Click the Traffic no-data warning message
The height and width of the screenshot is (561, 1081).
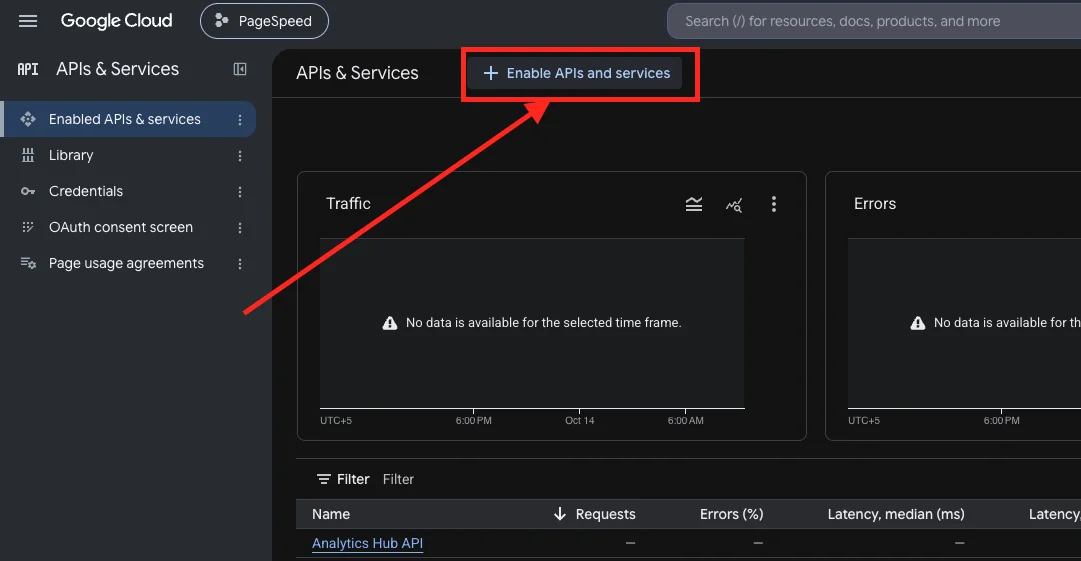(x=532, y=323)
